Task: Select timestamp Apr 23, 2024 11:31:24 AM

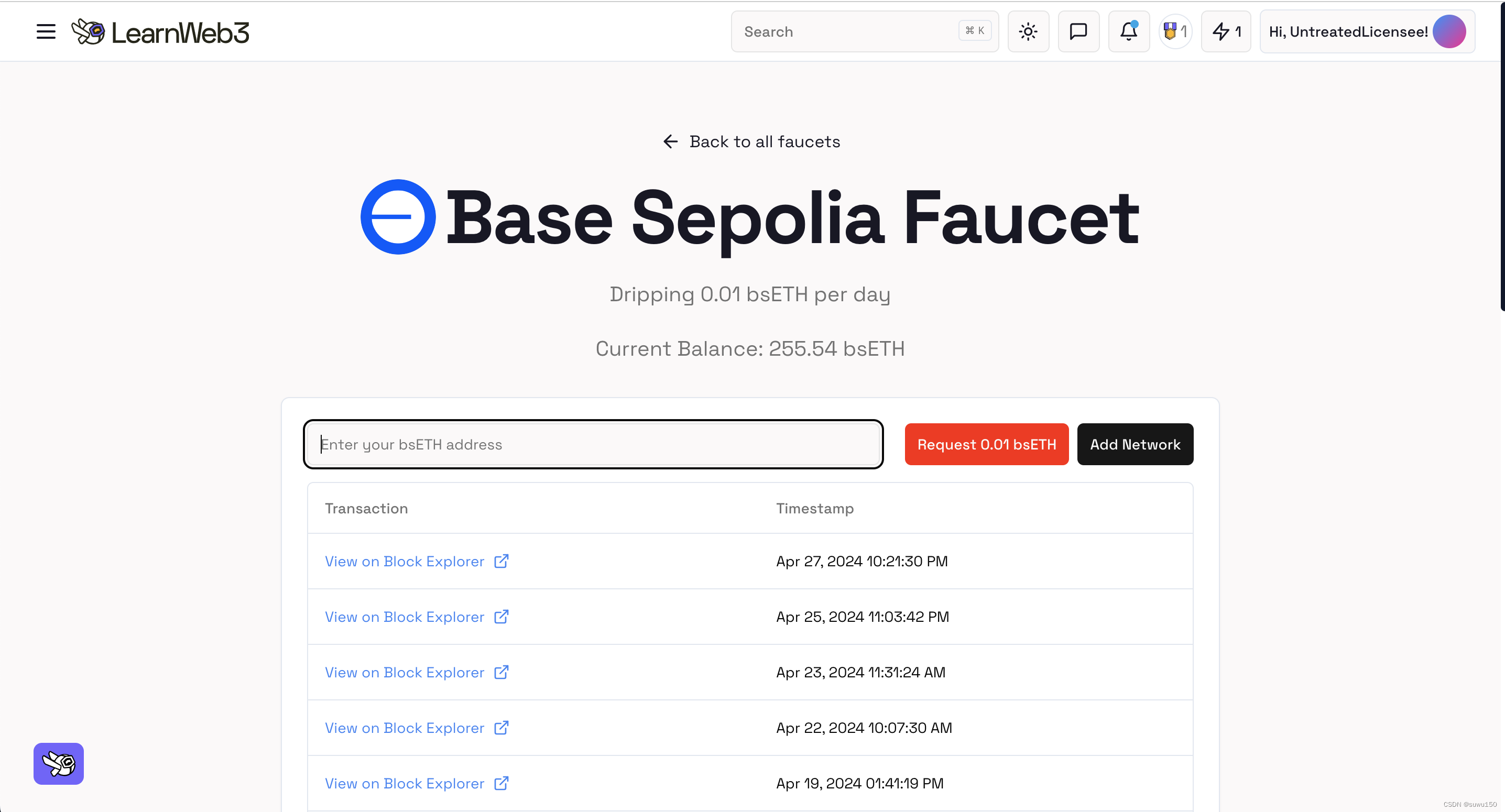Action: point(860,672)
